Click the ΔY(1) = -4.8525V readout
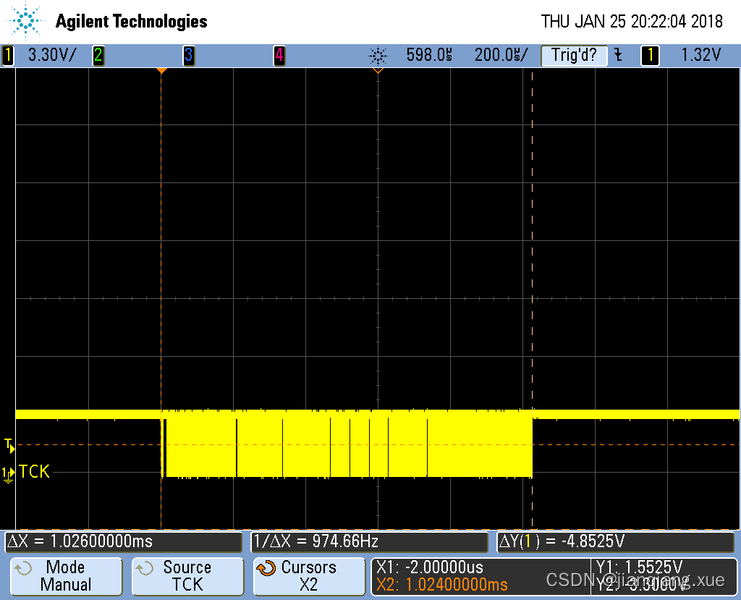Screen dimensions: 741x600 616,541
